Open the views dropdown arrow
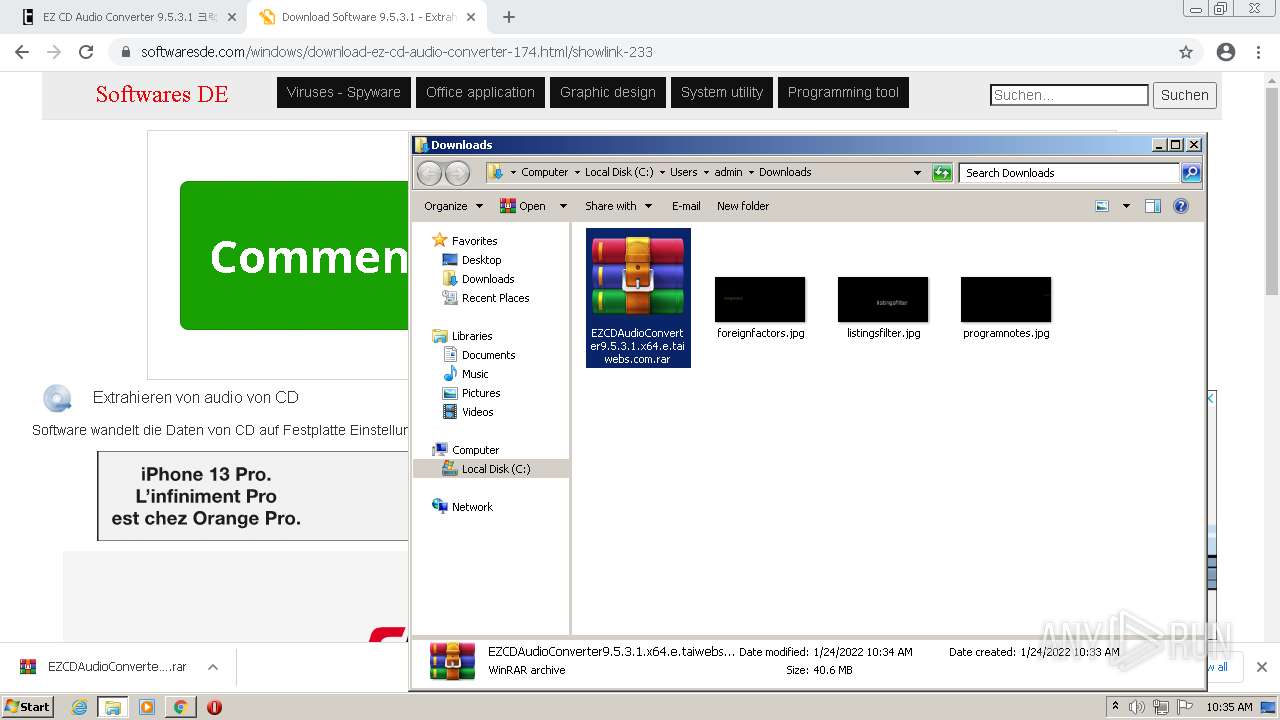Screen dimensions: 1280x720 click(x=1126, y=206)
